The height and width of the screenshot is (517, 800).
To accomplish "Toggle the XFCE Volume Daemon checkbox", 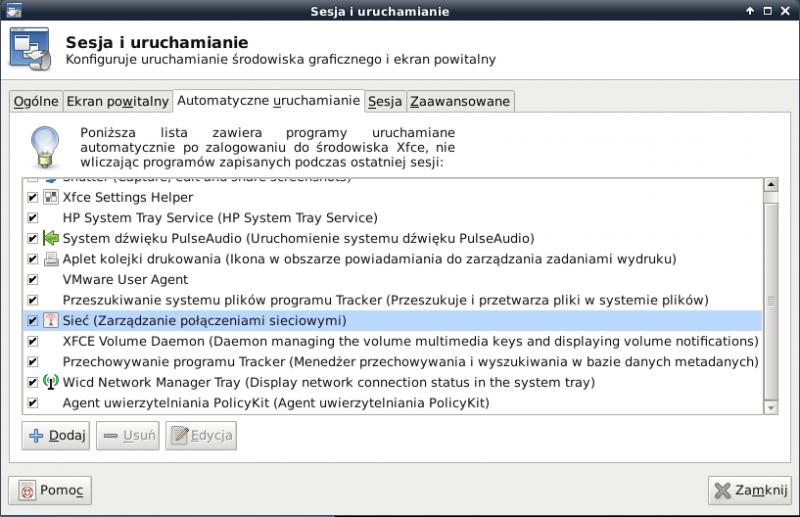I will point(32,341).
